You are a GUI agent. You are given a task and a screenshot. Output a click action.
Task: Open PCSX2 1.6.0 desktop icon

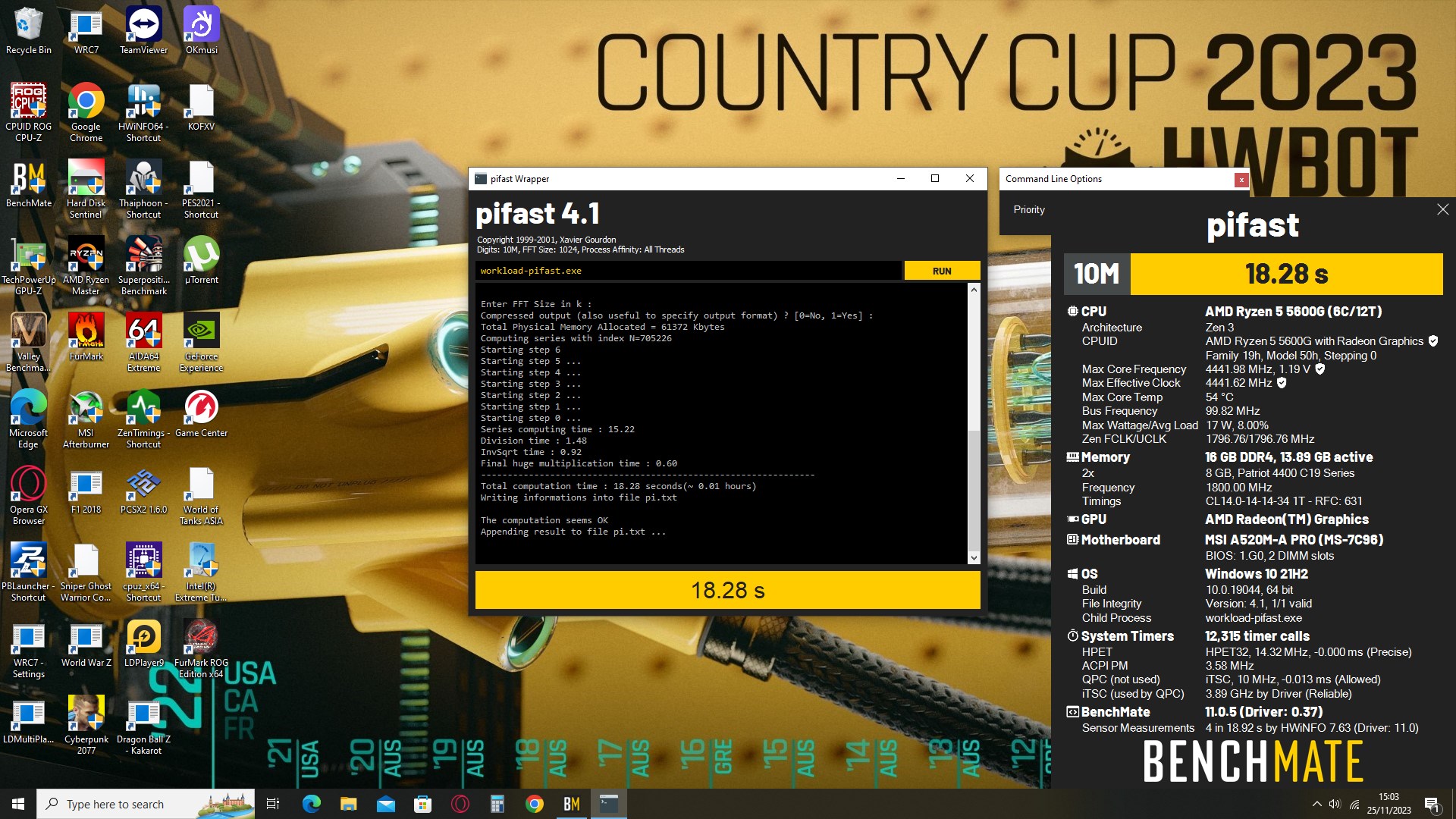point(143,491)
